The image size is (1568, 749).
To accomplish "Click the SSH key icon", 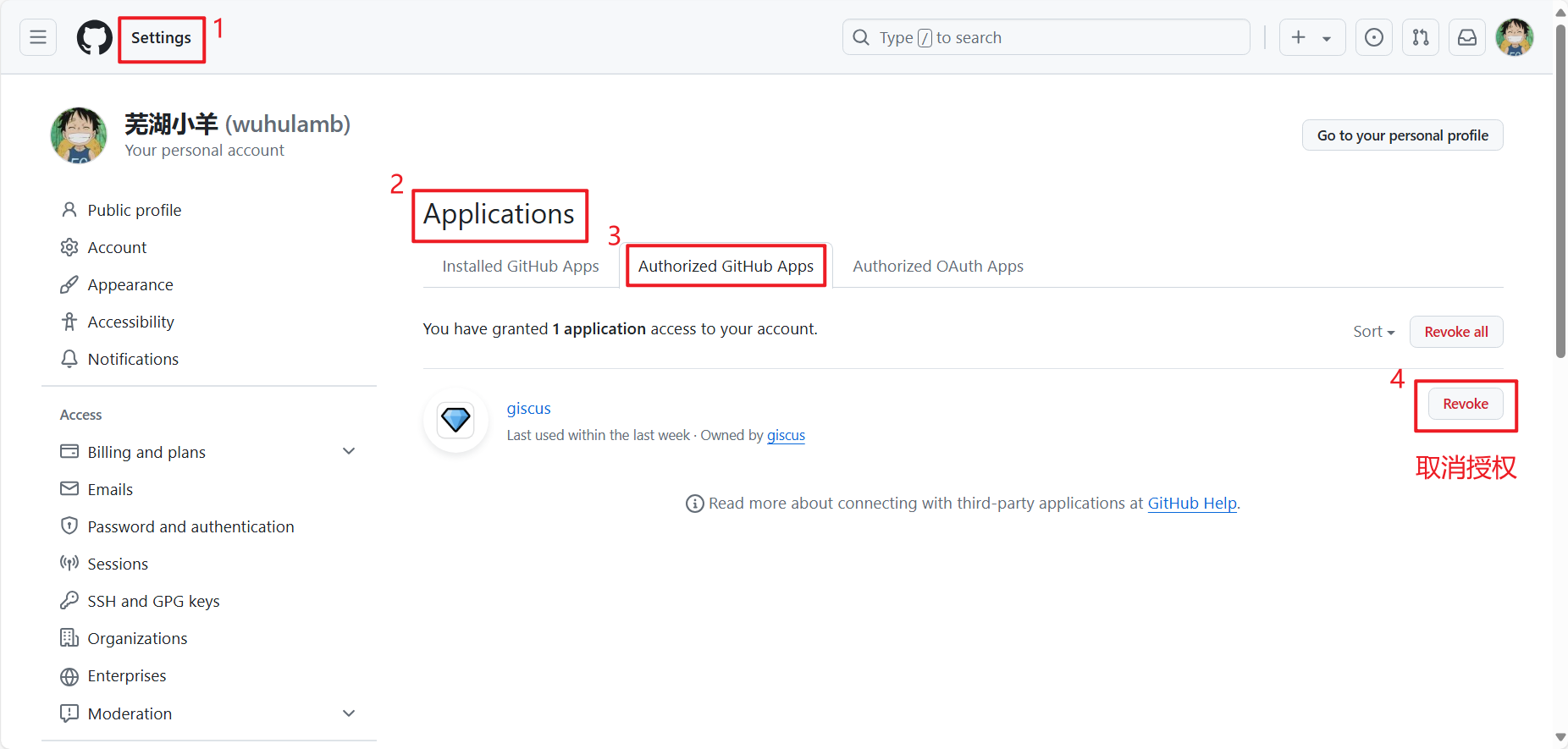I will [x=69, y=601].
